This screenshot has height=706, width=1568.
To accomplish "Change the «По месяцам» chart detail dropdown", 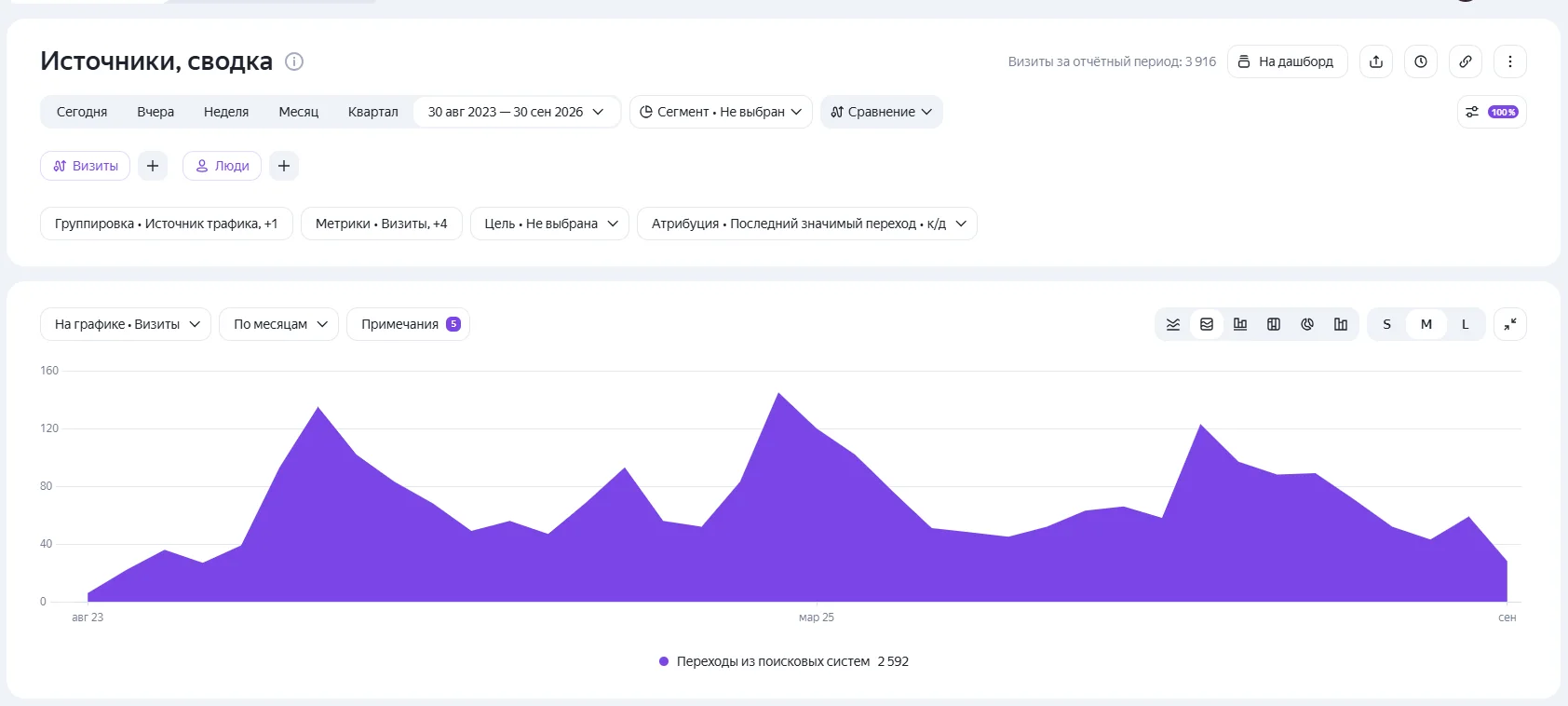I will click(279, 324).
